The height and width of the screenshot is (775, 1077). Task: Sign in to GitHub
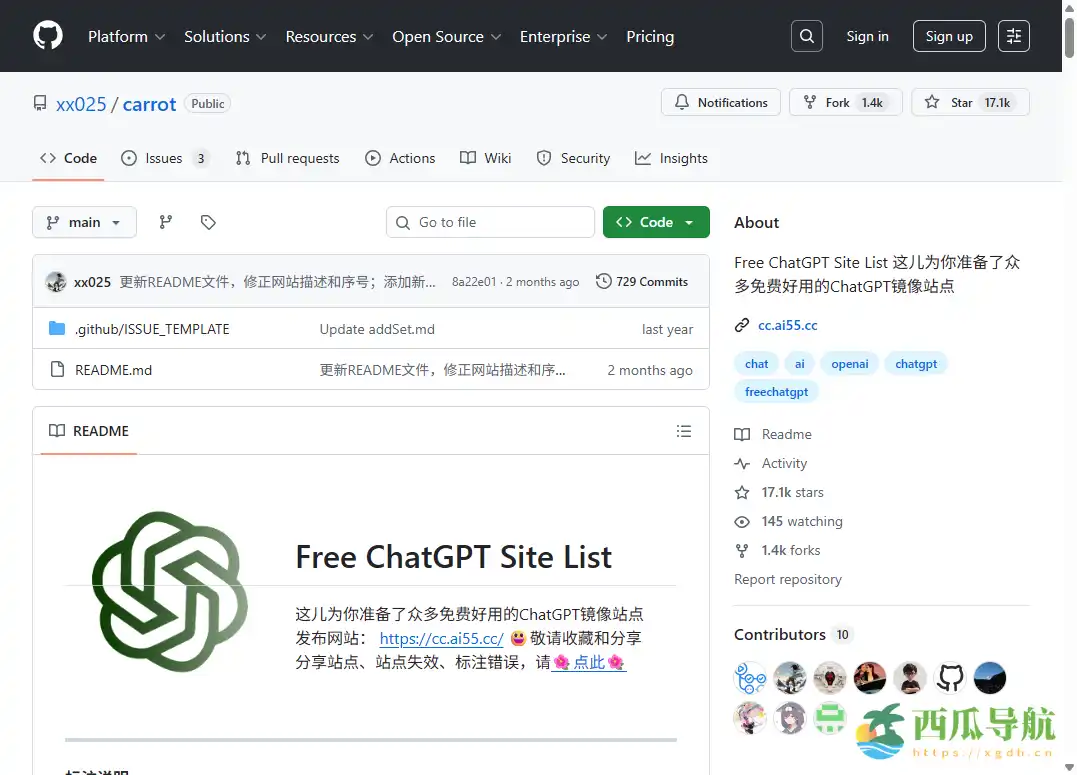(x=867, y=36)
